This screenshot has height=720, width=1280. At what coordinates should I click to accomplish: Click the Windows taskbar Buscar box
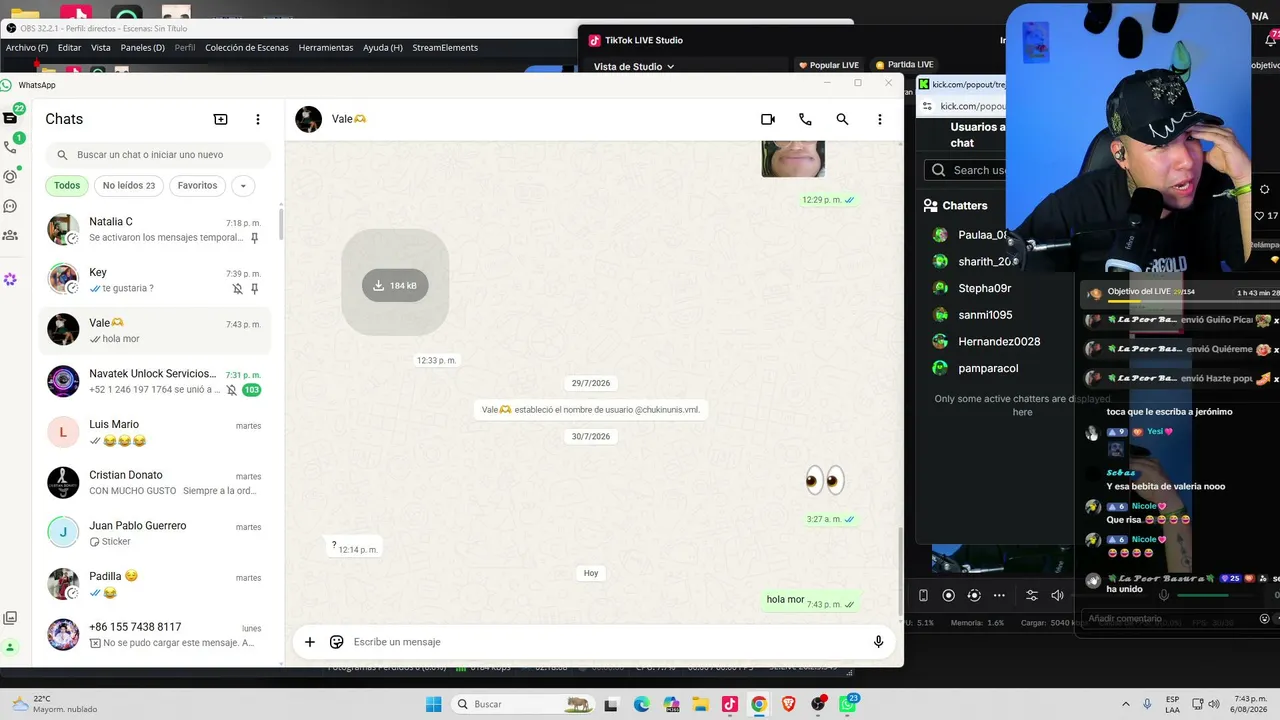click(x=521, y=704)
